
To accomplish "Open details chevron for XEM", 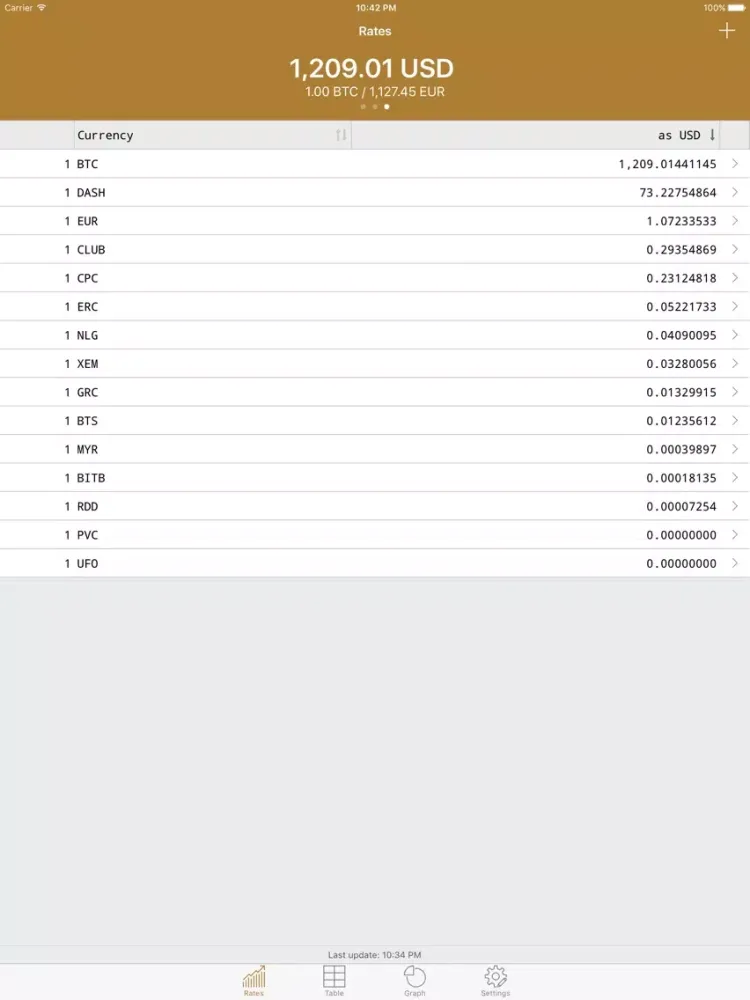I will coord(735,364).
